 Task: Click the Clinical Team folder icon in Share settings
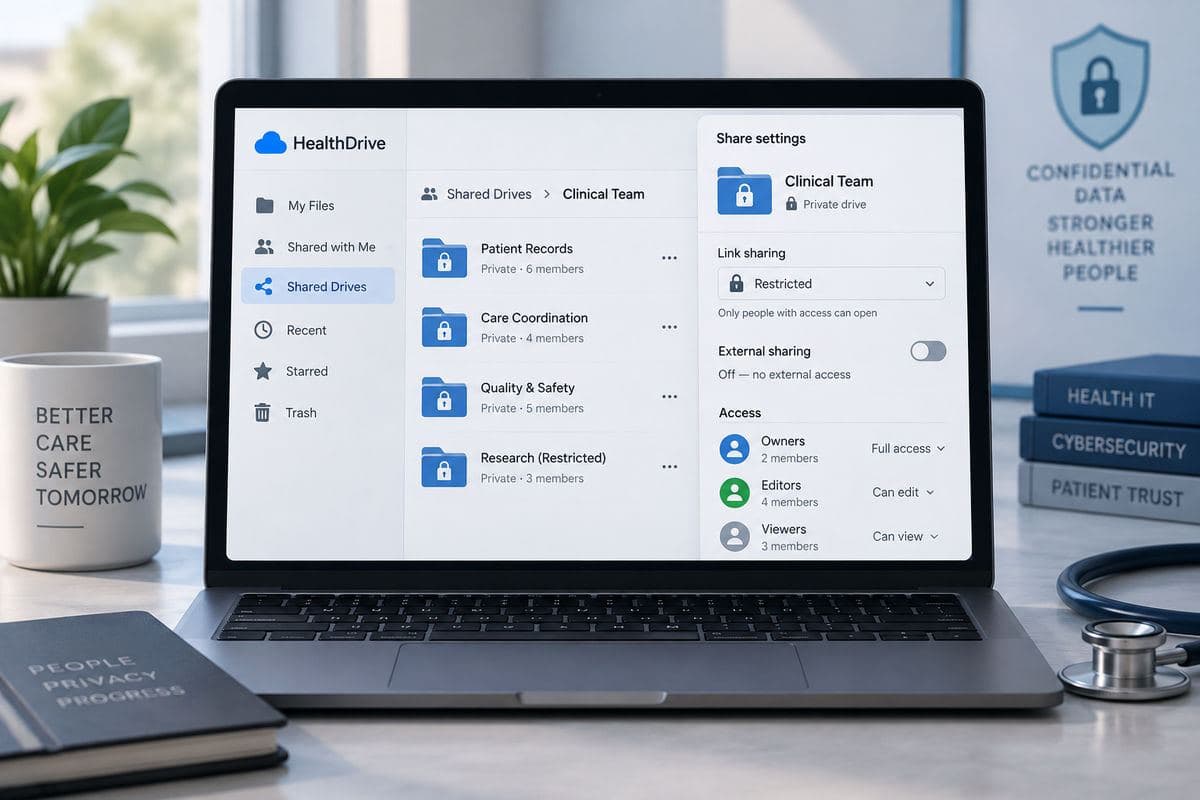pyautogui.click(x=744, y=191)
